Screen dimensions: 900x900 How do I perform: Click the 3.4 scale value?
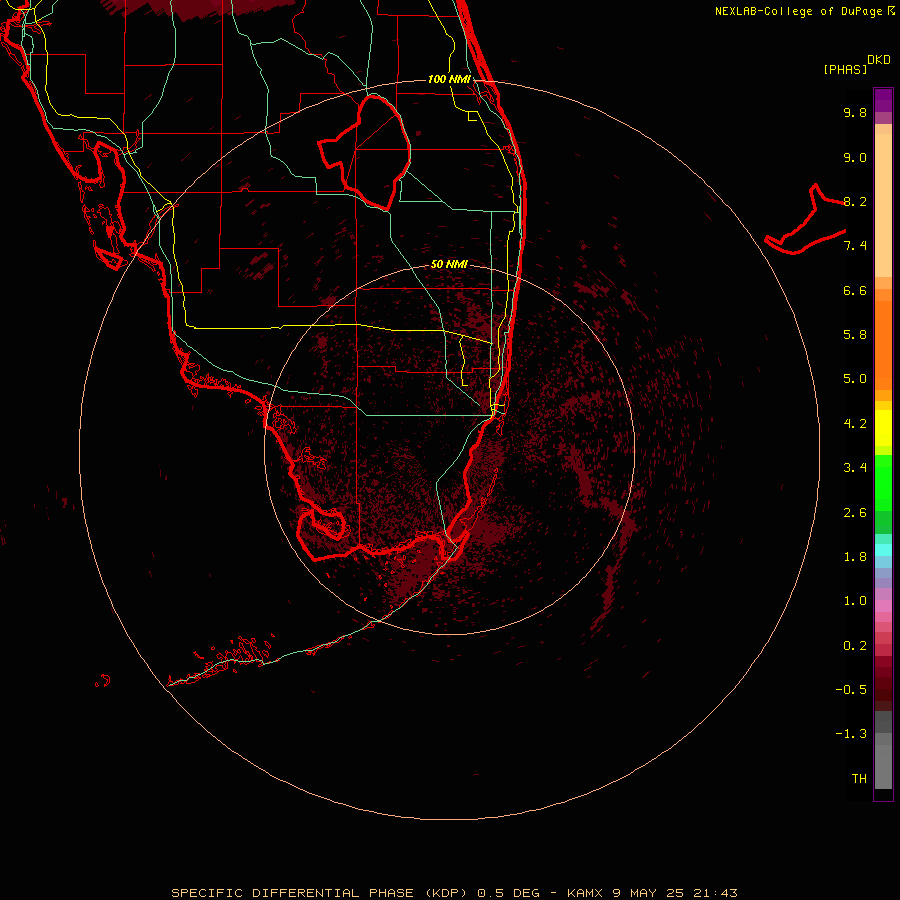(855, 468)
